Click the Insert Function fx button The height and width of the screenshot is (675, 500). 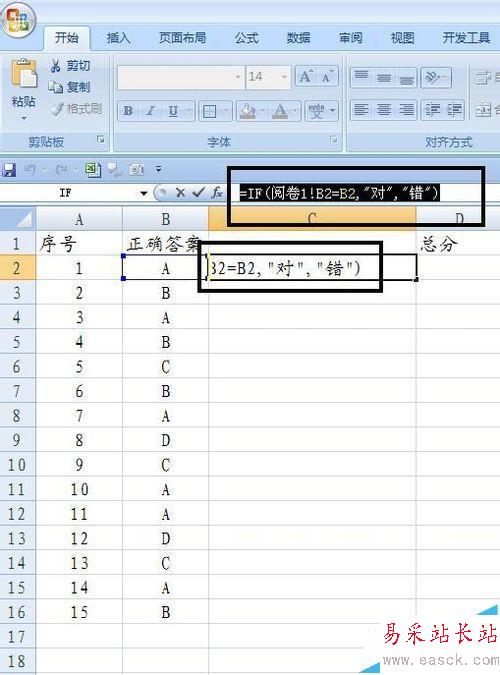[217, 193]
